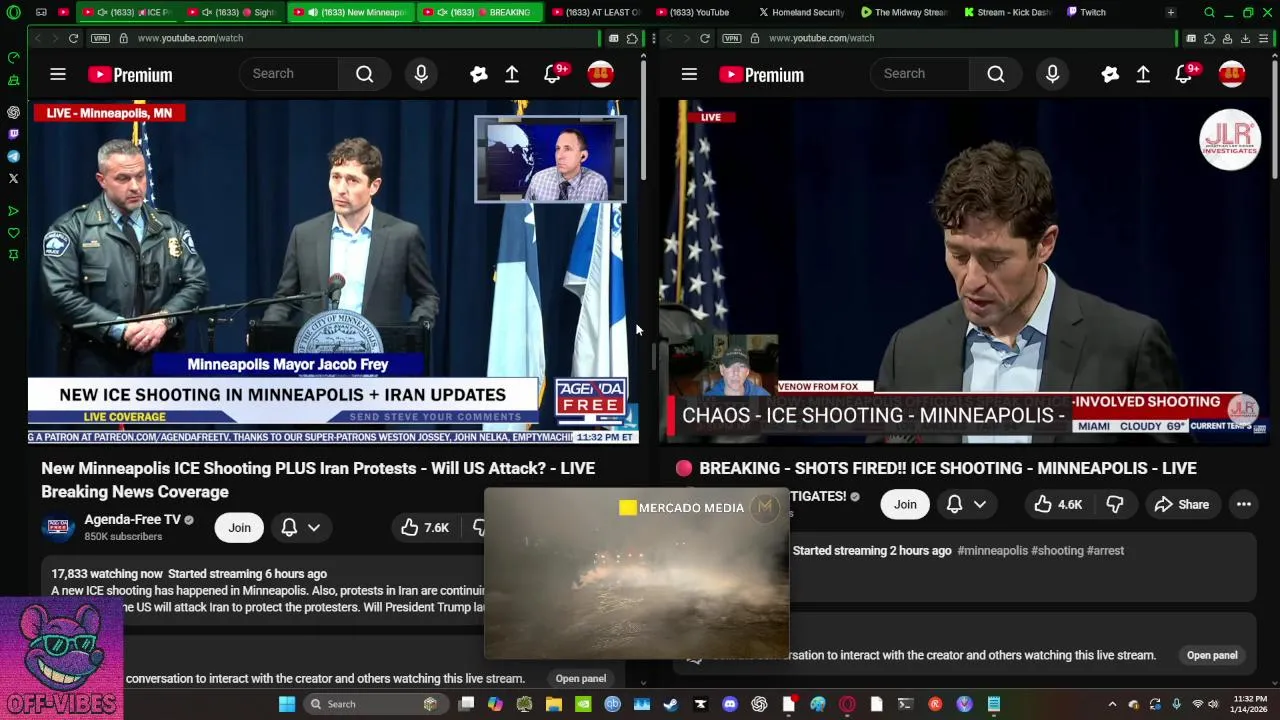Open account avatar menu in left YouTube

(x=600, y=74)
